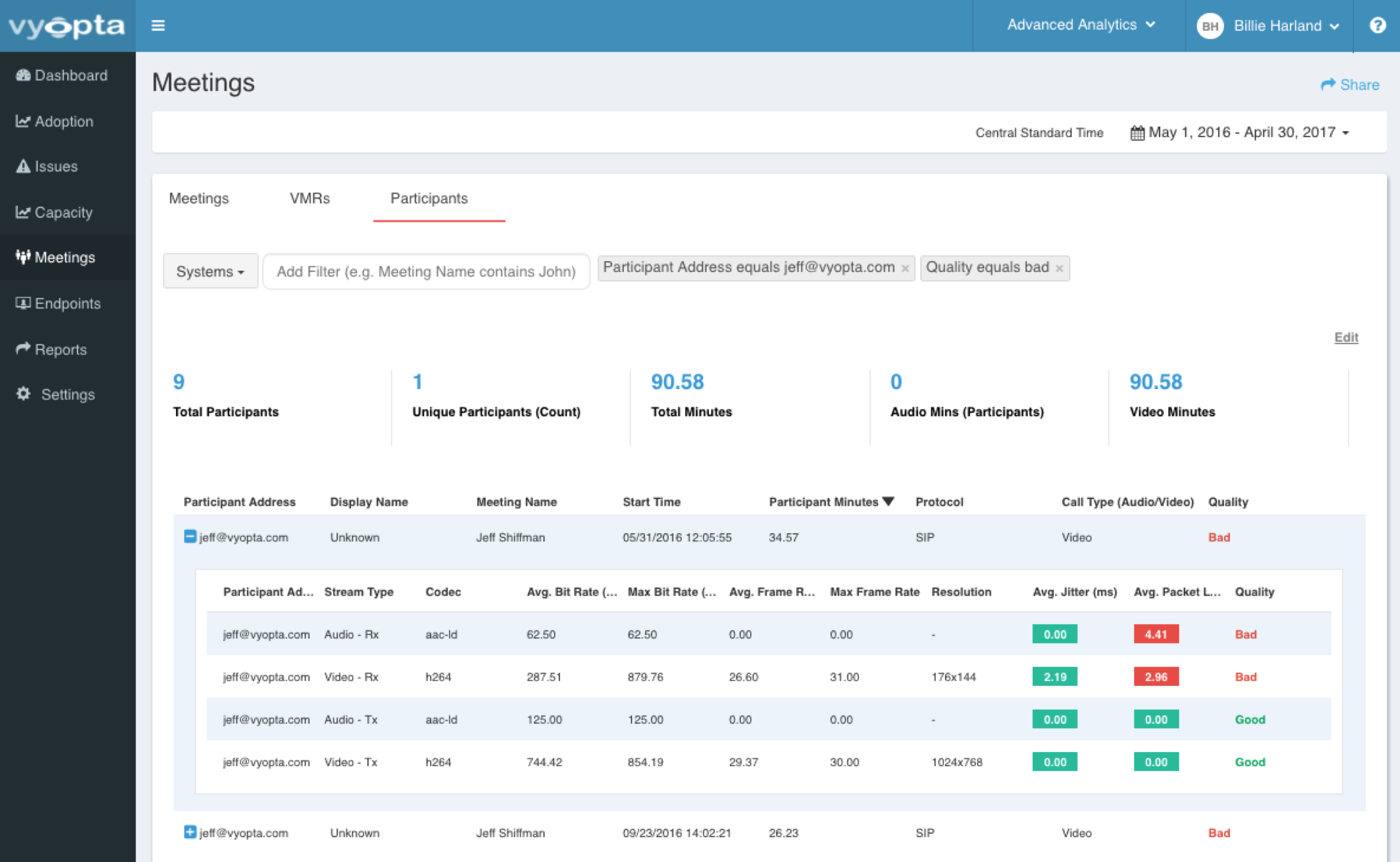This screenshot has height=862, width=1400.
Task: Sort by Resolution column header
Action: (x=961, y=592)
